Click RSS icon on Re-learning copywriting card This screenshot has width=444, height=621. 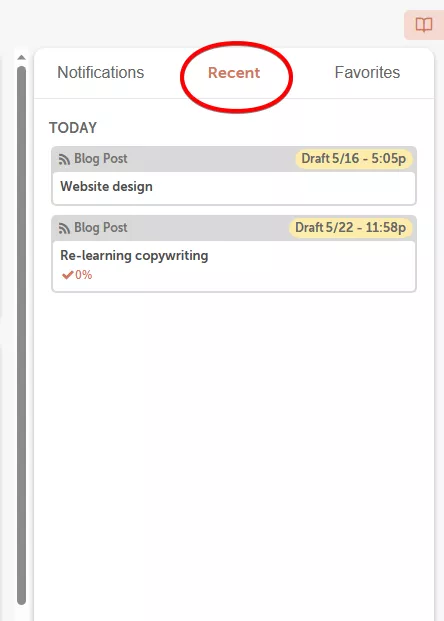pyautogui.click(x=64, y=229)
